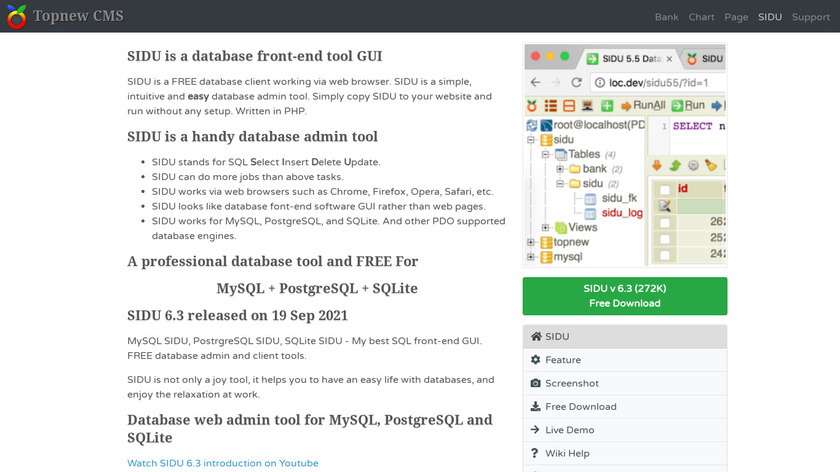Click the download icon in the sidebar menu

pyautogui.click(x=536, y=407)
